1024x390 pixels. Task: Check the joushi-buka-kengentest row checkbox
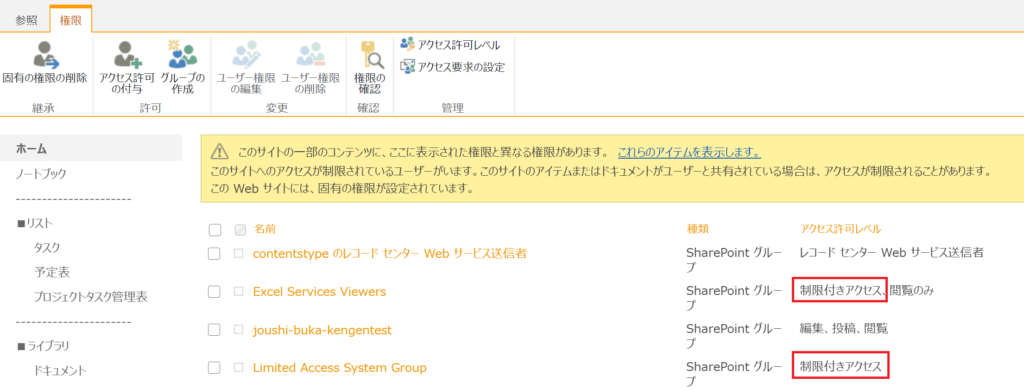tap(214, 330)
